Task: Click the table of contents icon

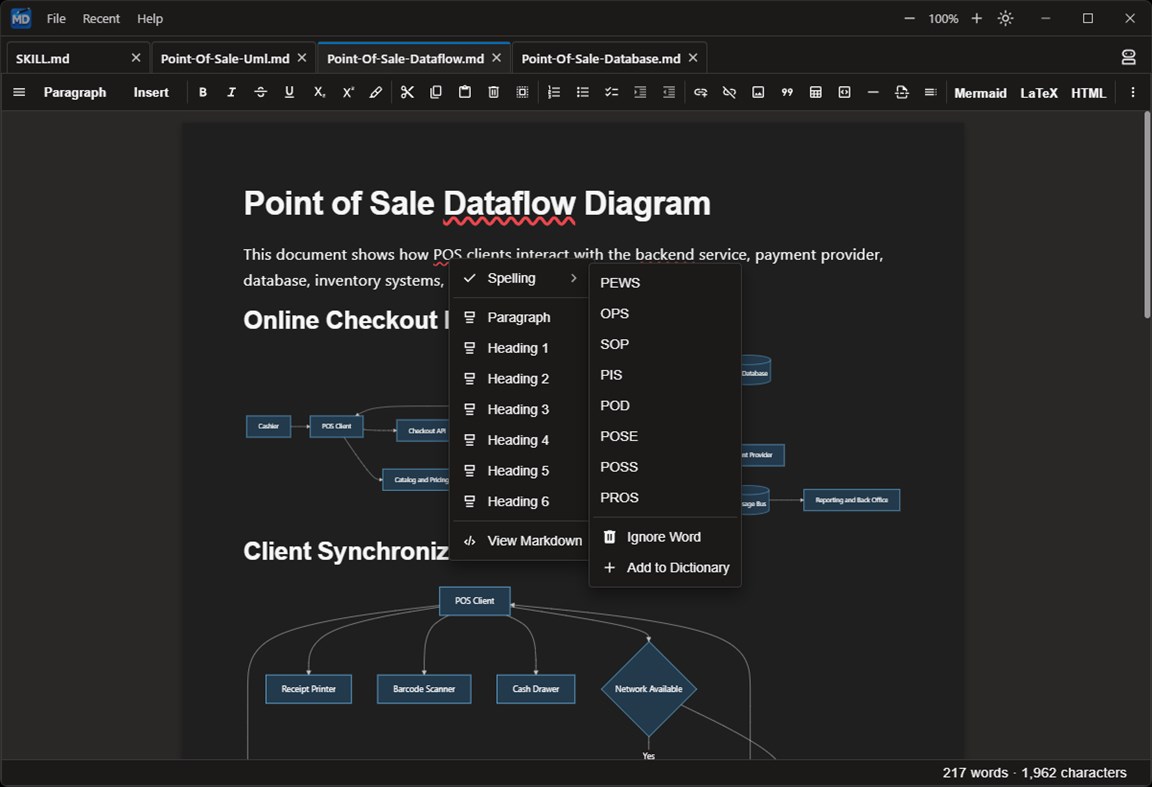Action: [x=930, y=92]
